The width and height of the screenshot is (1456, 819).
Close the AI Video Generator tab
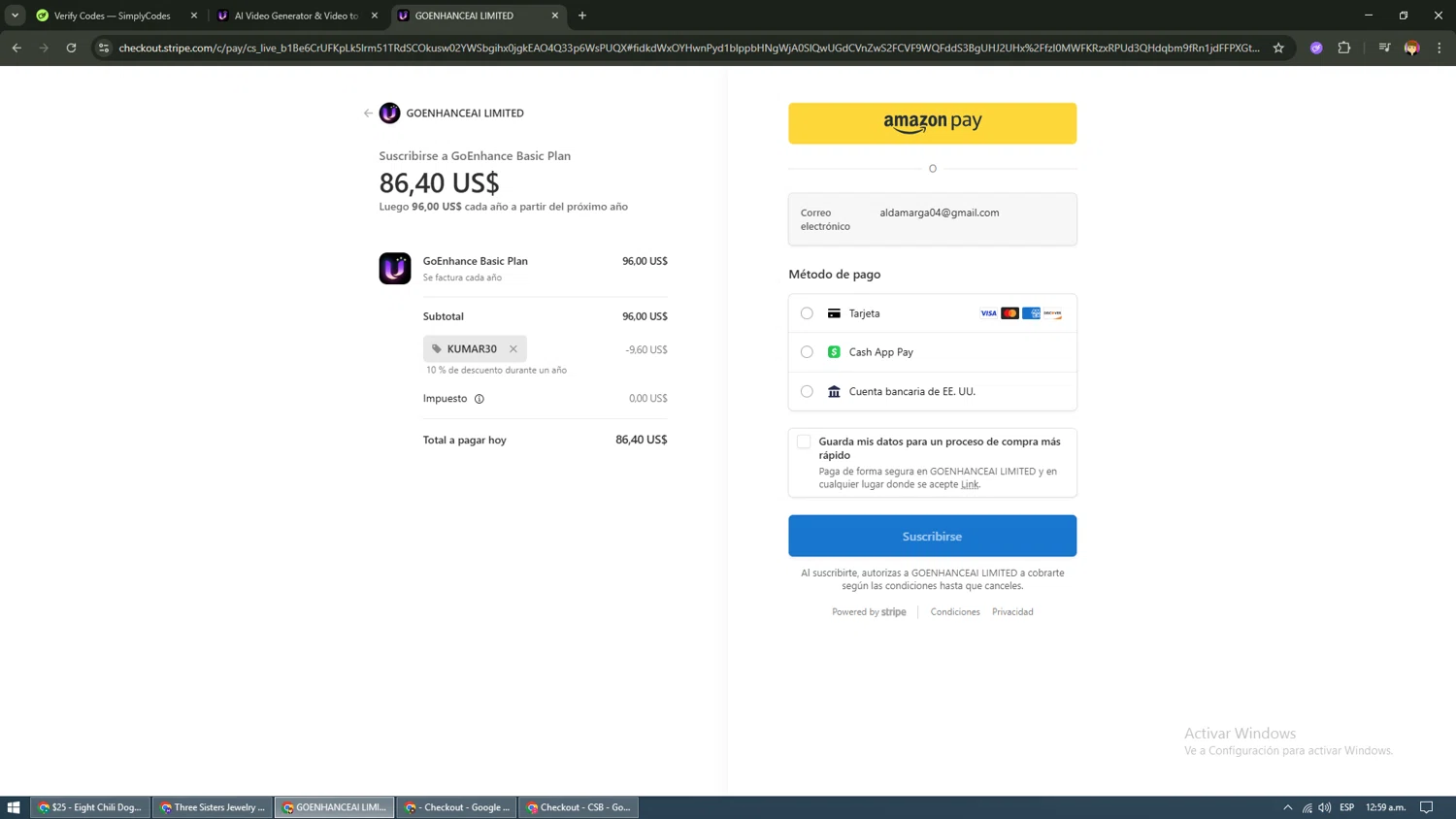coord(375,16)
